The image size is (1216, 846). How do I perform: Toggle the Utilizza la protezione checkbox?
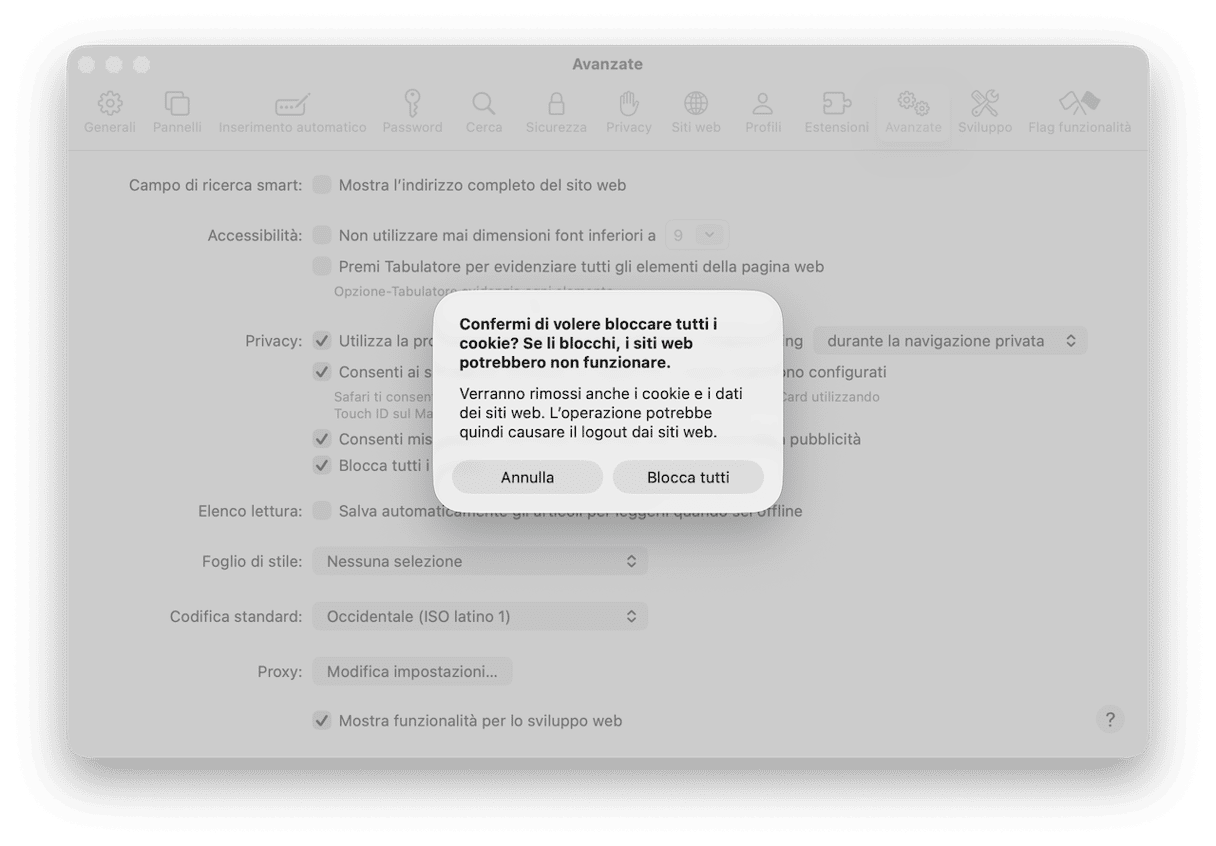[x=322, y=340]
